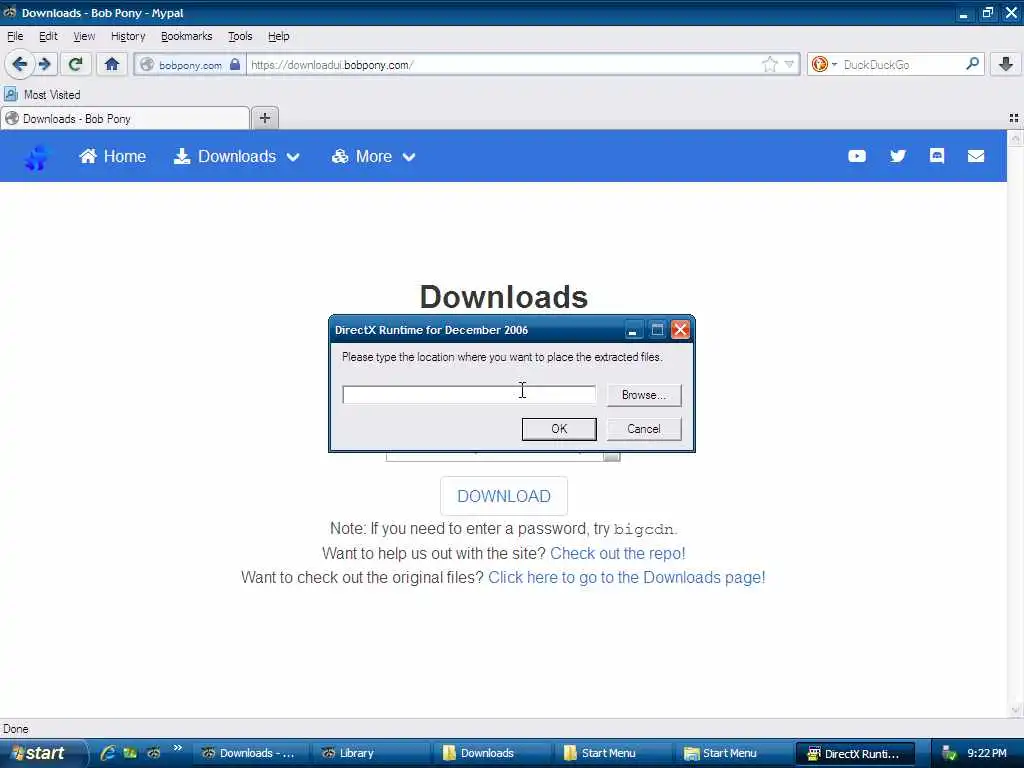Open the DuckDuckGo search engine selector

[x=824, y=64]
